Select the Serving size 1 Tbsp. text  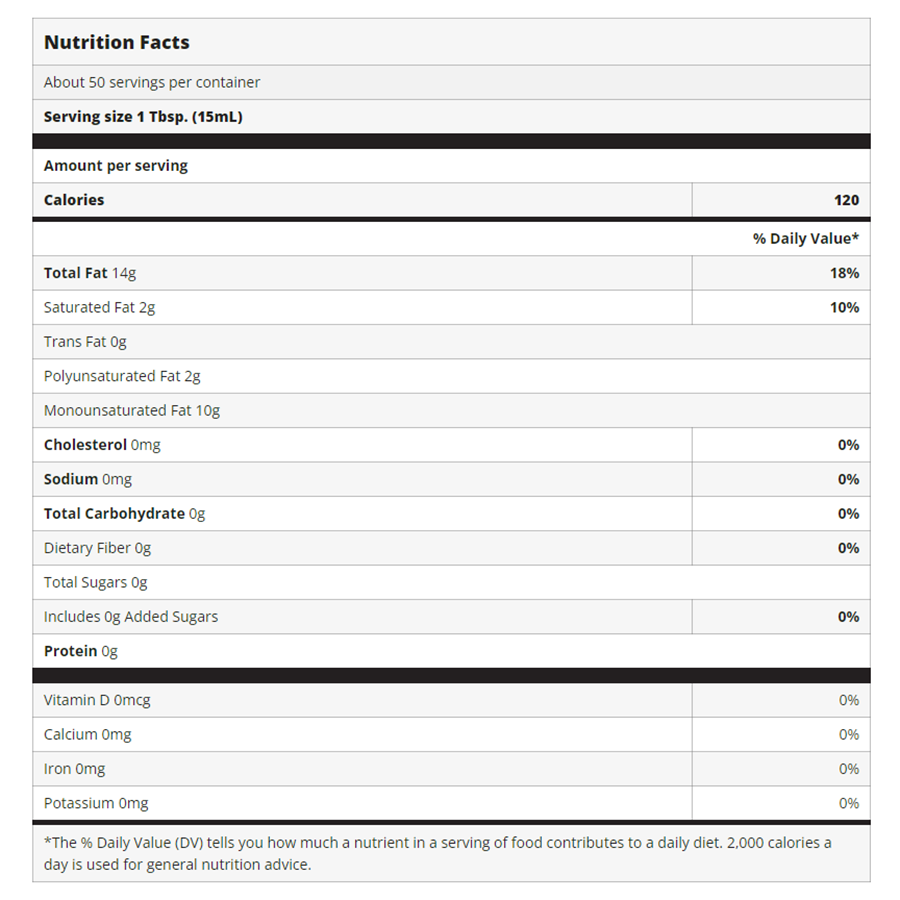pyautogui.click(x=143, y=117)
